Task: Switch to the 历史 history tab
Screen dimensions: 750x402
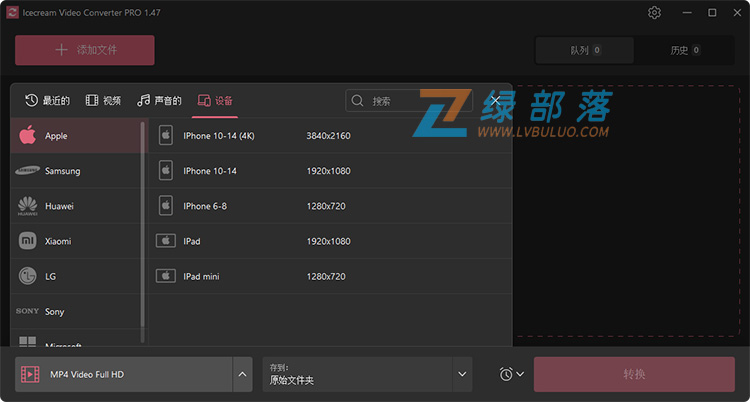Action: tap(684, 50)
